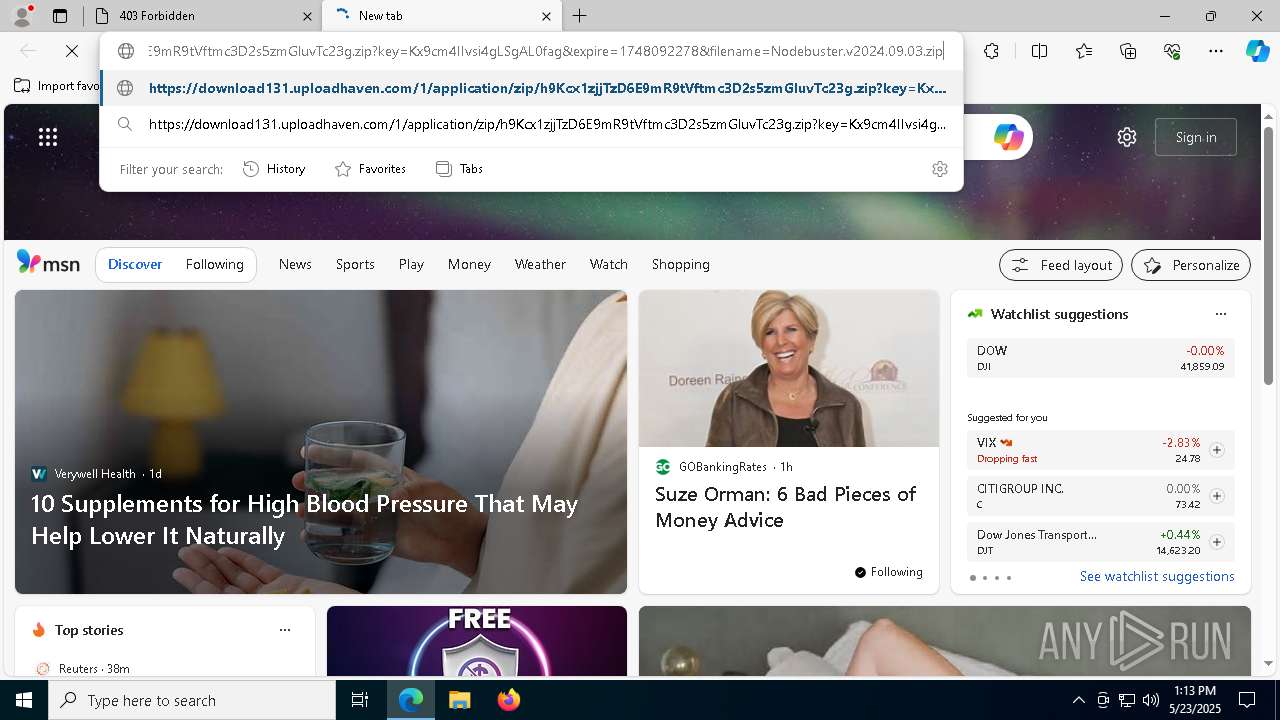The width and height of the screenshot is (1280, 720).
Task: Open Shopping in MSN navigation
Action: pyautogui.click(x=681, y=264)
